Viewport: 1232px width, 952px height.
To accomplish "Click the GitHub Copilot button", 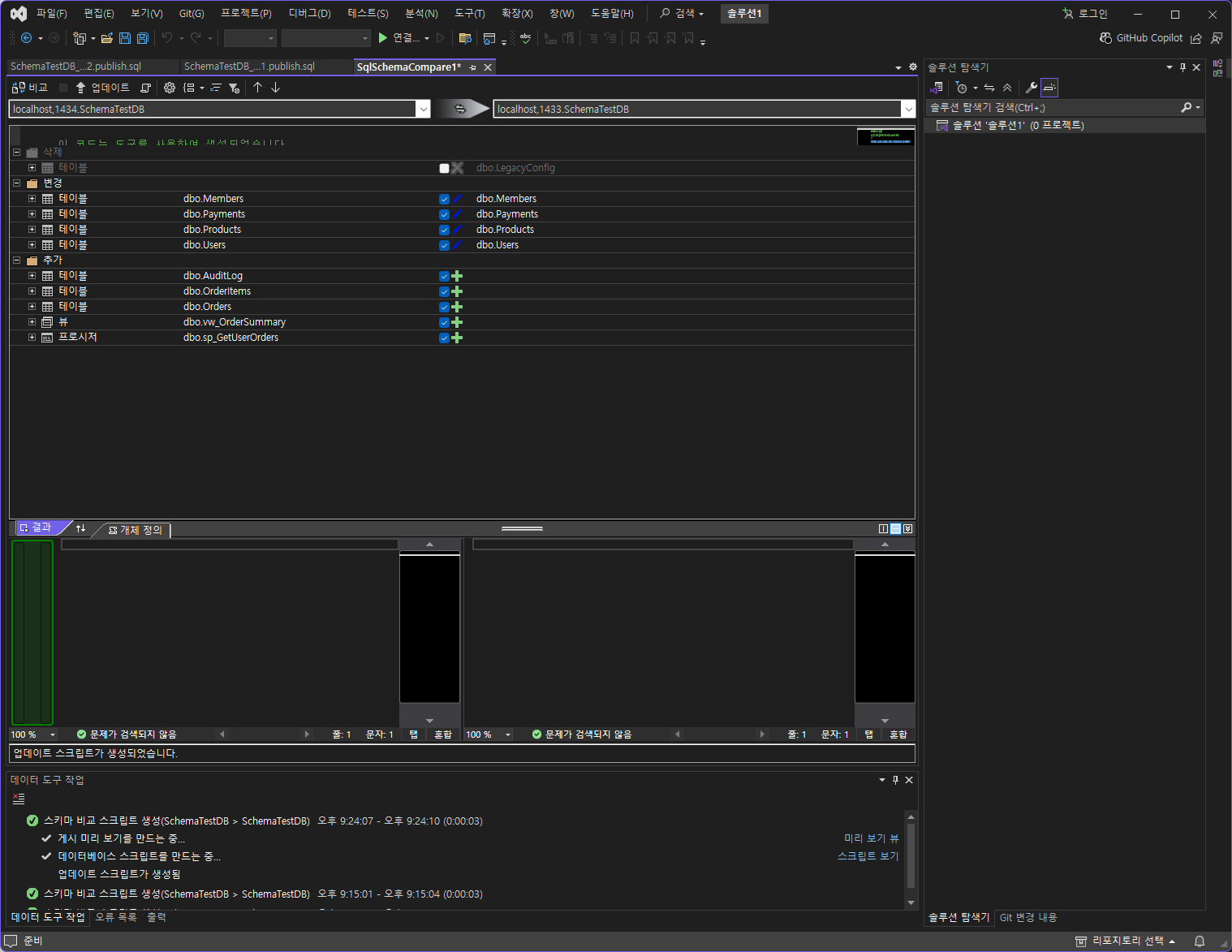I will [x=1141, y=38].
